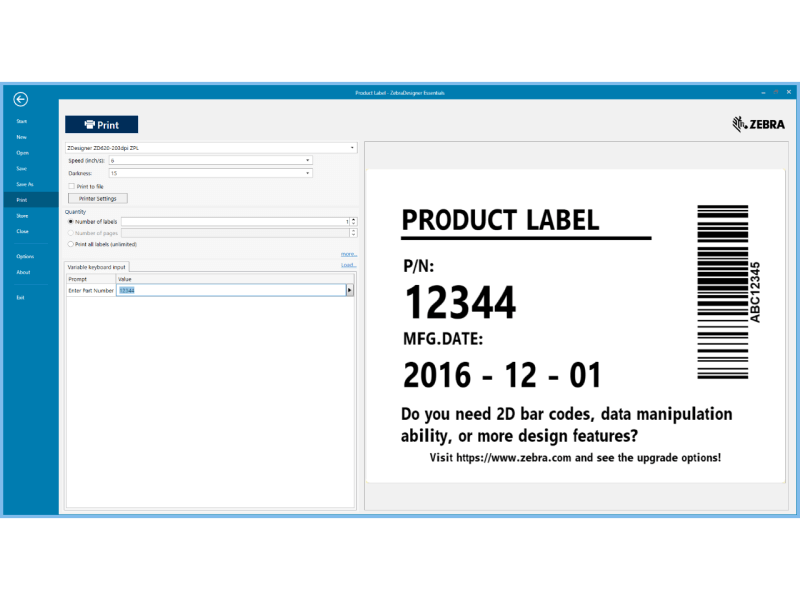Open Options in the sidebar
800x600 pixels.
pyautogui.click(x=25, y=257)
